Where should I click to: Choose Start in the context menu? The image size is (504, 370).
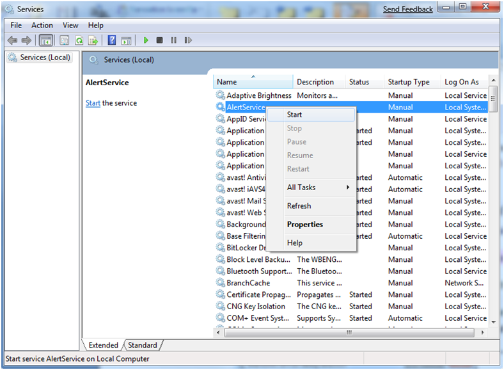coord(311,115)
